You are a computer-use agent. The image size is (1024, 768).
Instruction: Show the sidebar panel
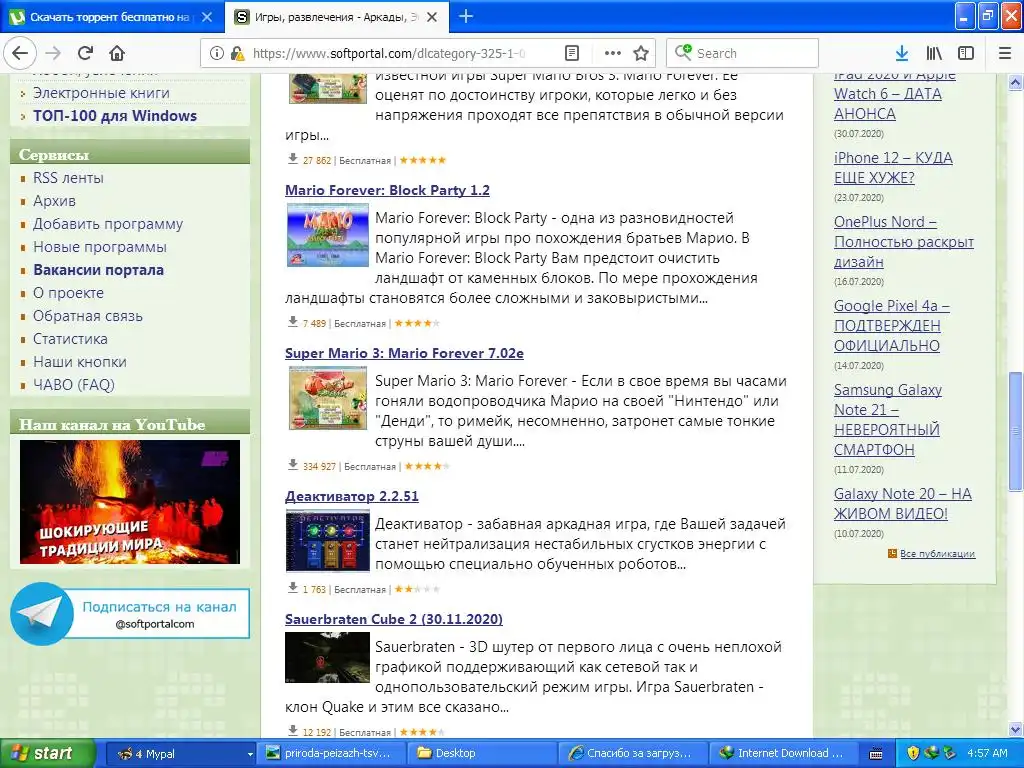click(966, 53)
